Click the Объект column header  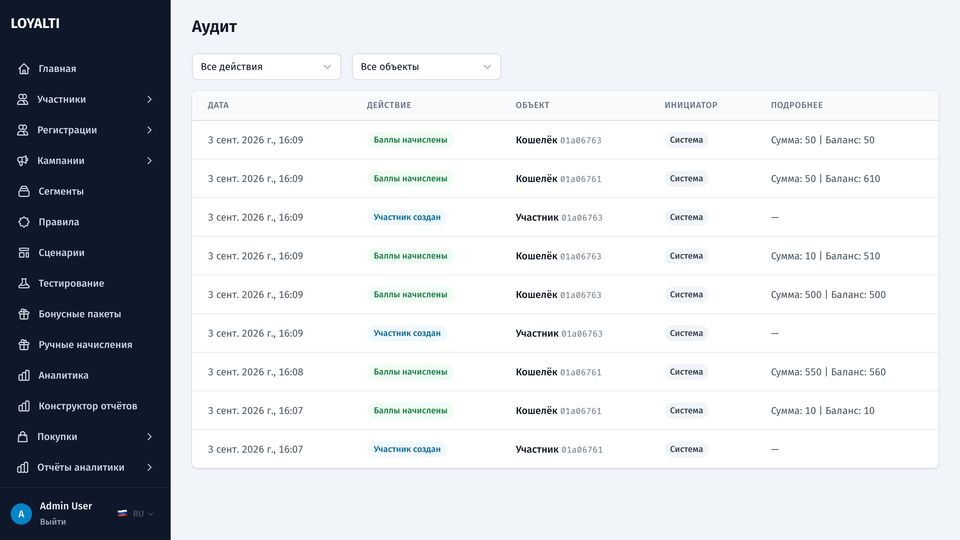[532, 105]
